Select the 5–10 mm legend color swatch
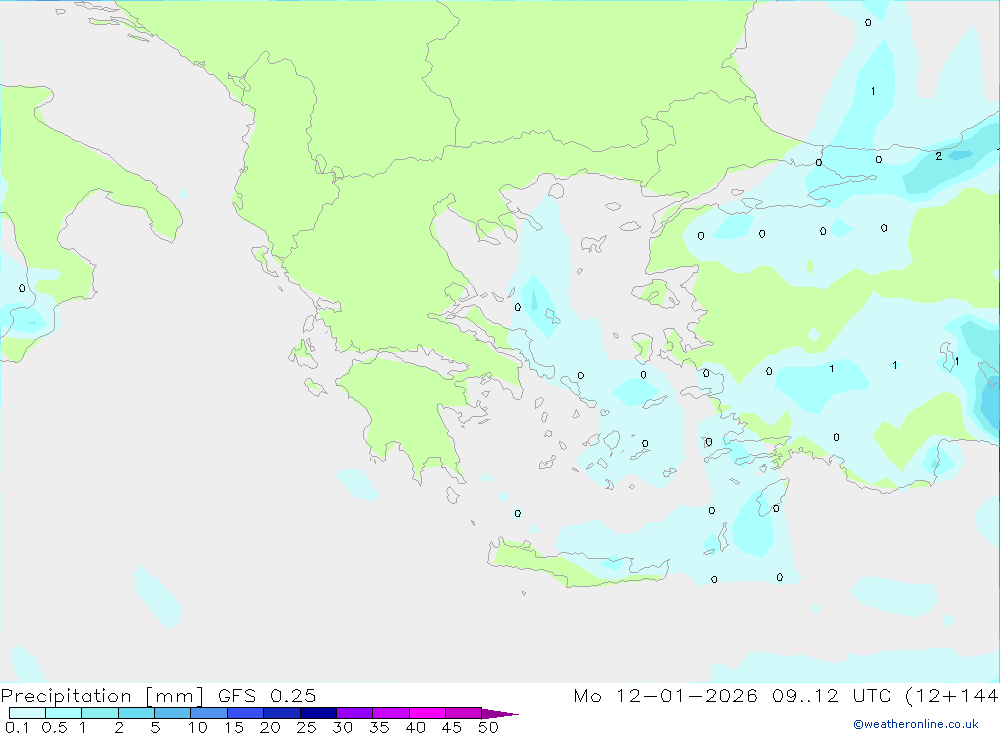The height and width of the screenshot is (733, 1000). pos(173,713)
